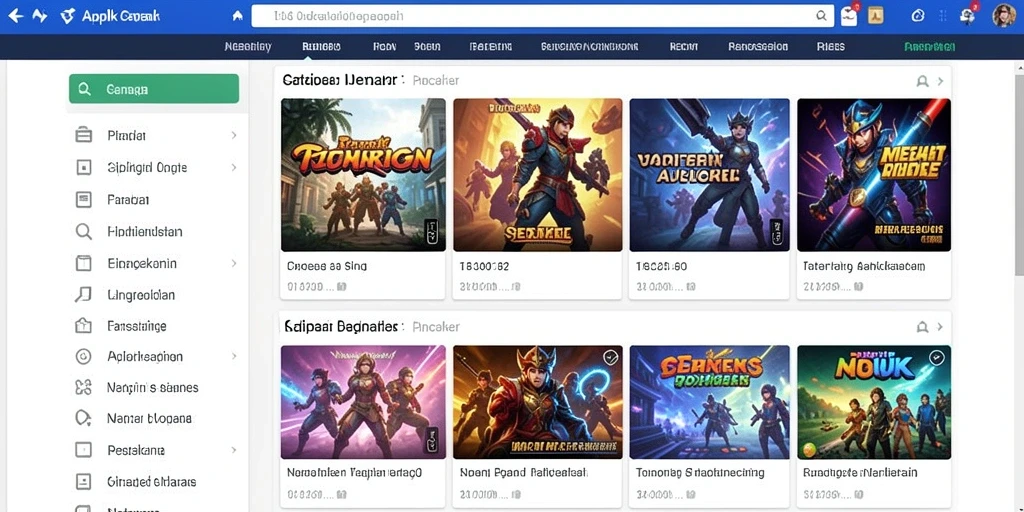Expand the Pestakana chevron
The image size is (1024, 512).
234,450
